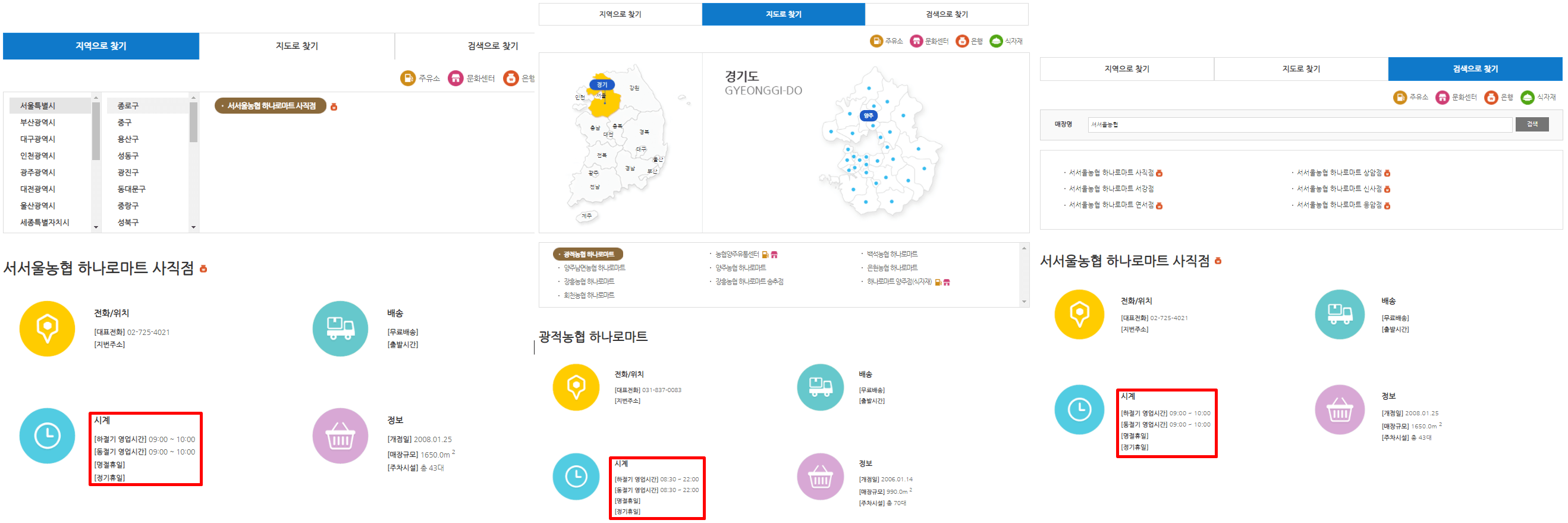
Task: Select 인천광역시 in the city list
Action: 37,156
